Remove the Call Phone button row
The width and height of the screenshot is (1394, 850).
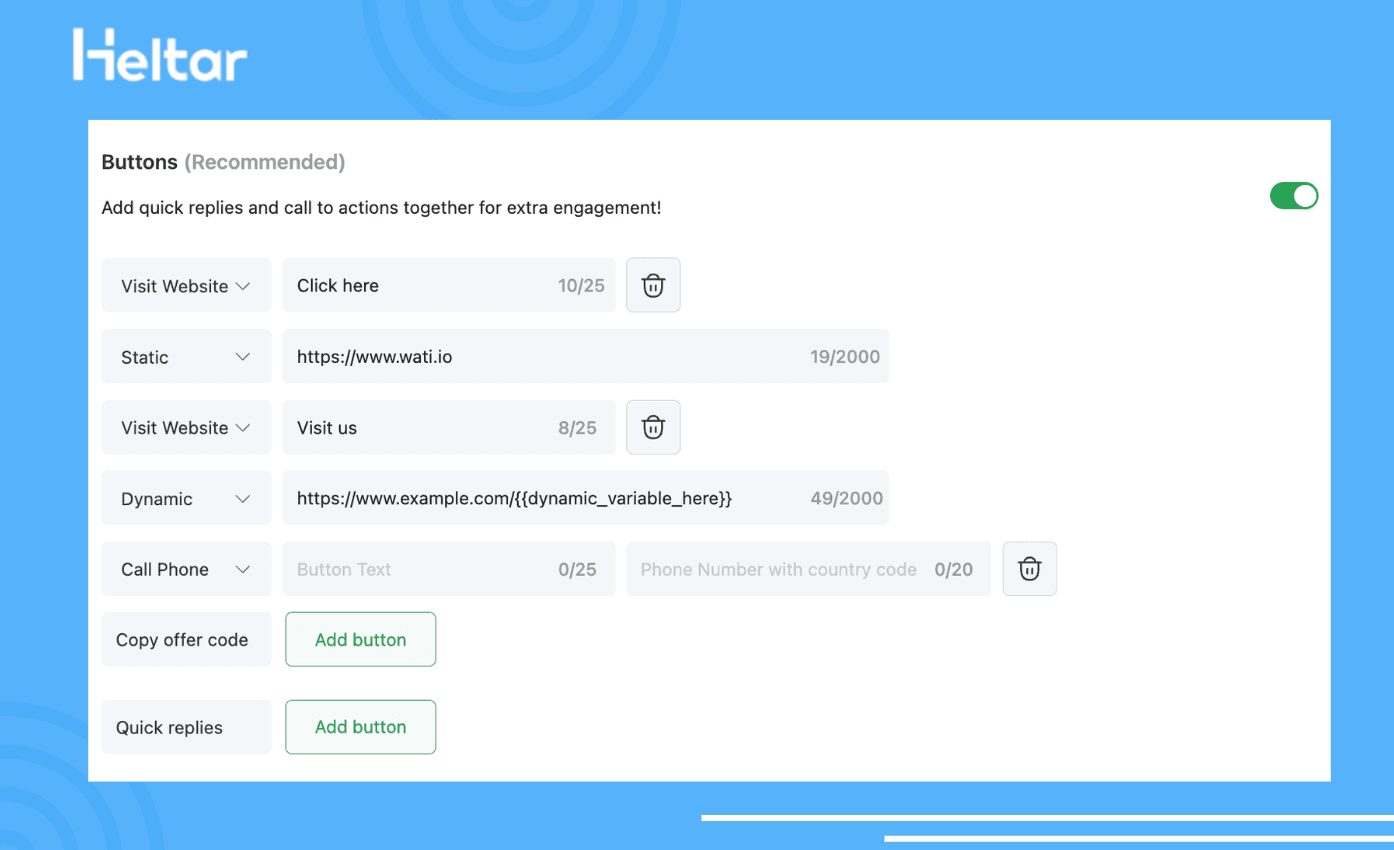(x=1029, y=569)
